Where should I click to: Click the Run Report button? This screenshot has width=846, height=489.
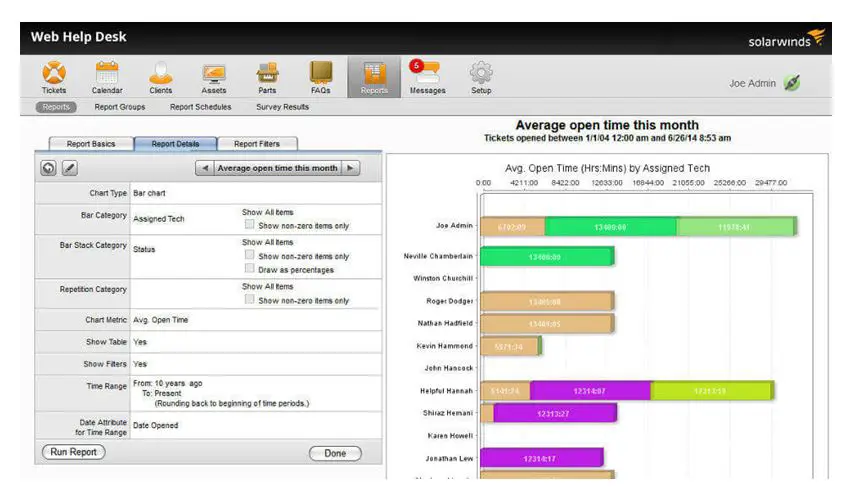coord(73,452)
